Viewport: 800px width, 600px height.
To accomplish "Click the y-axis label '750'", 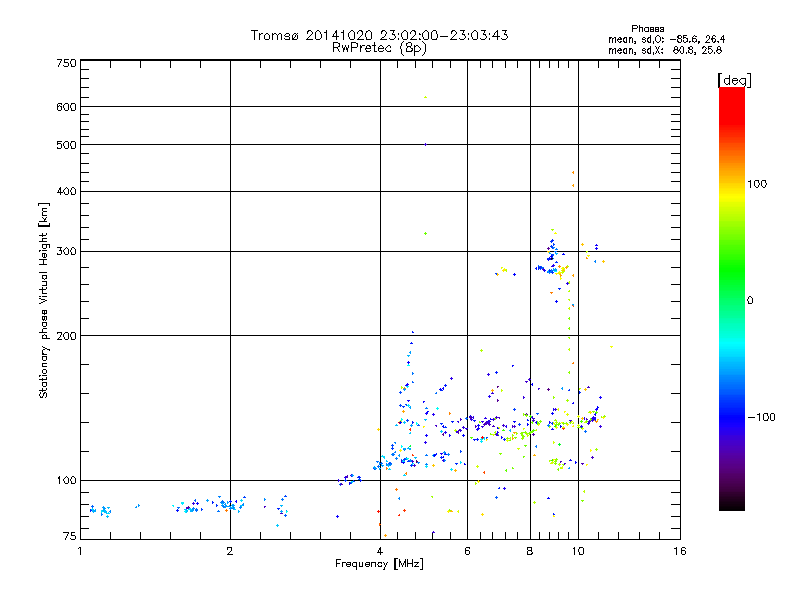I will pyautogui.click(x=66, y=63).
